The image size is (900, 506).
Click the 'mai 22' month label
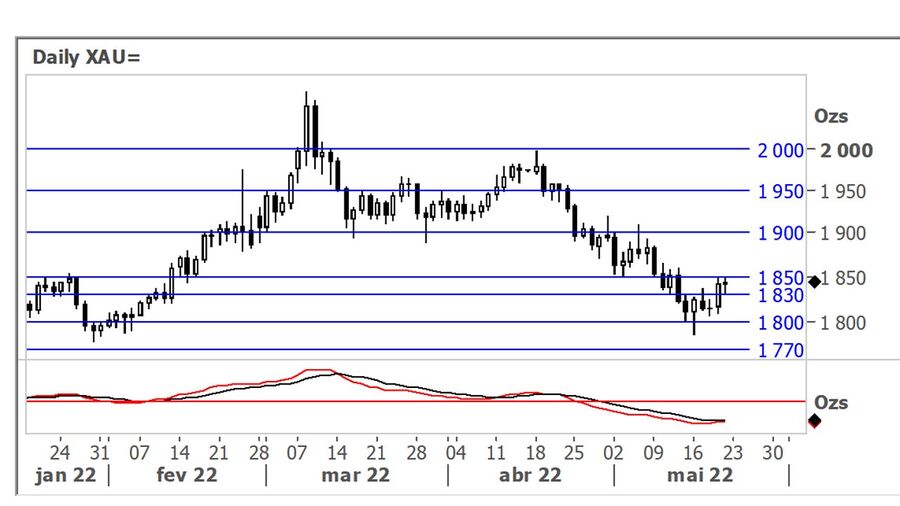tap(700, 476)
